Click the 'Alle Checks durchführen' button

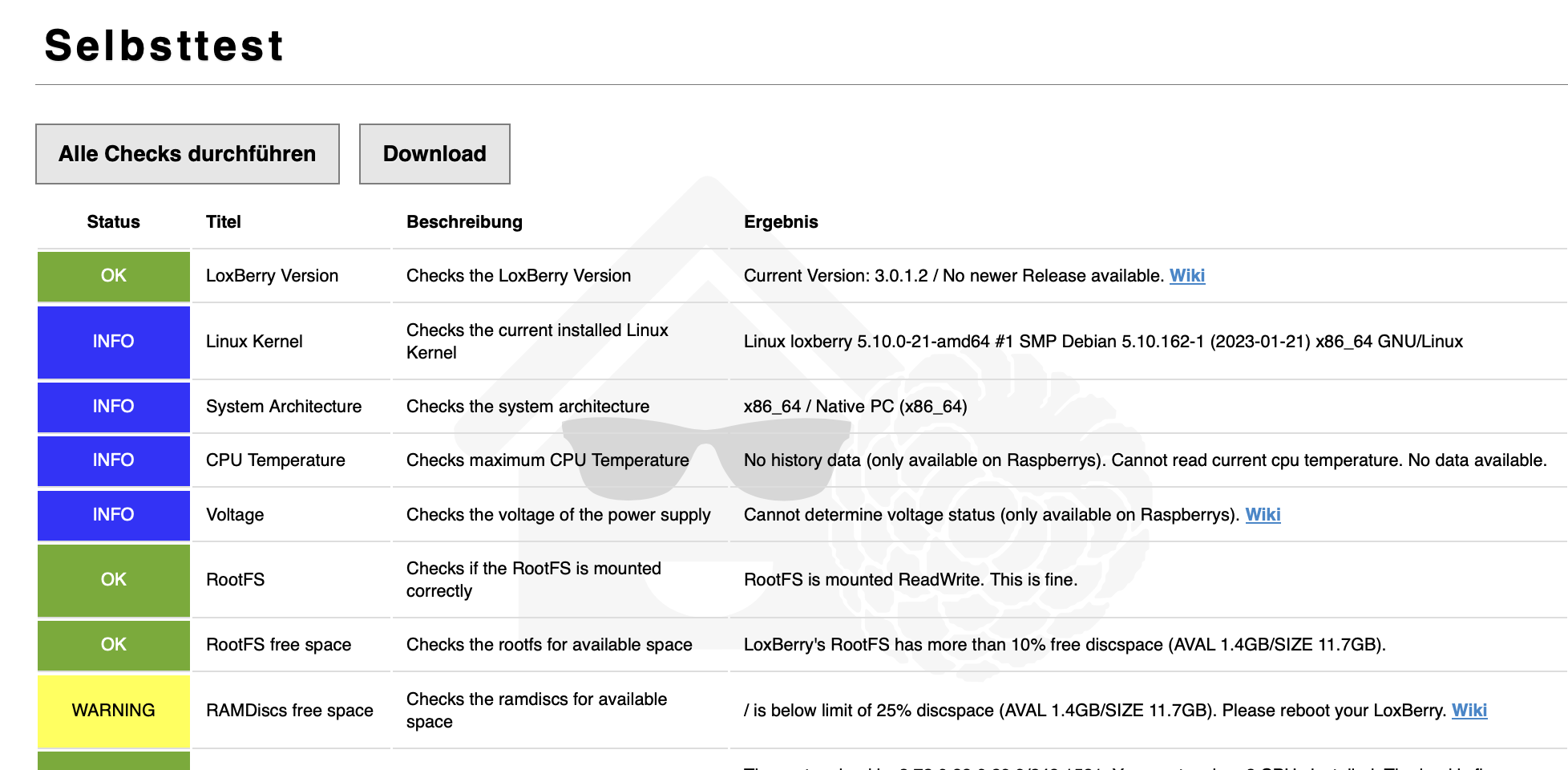[188, 154]
